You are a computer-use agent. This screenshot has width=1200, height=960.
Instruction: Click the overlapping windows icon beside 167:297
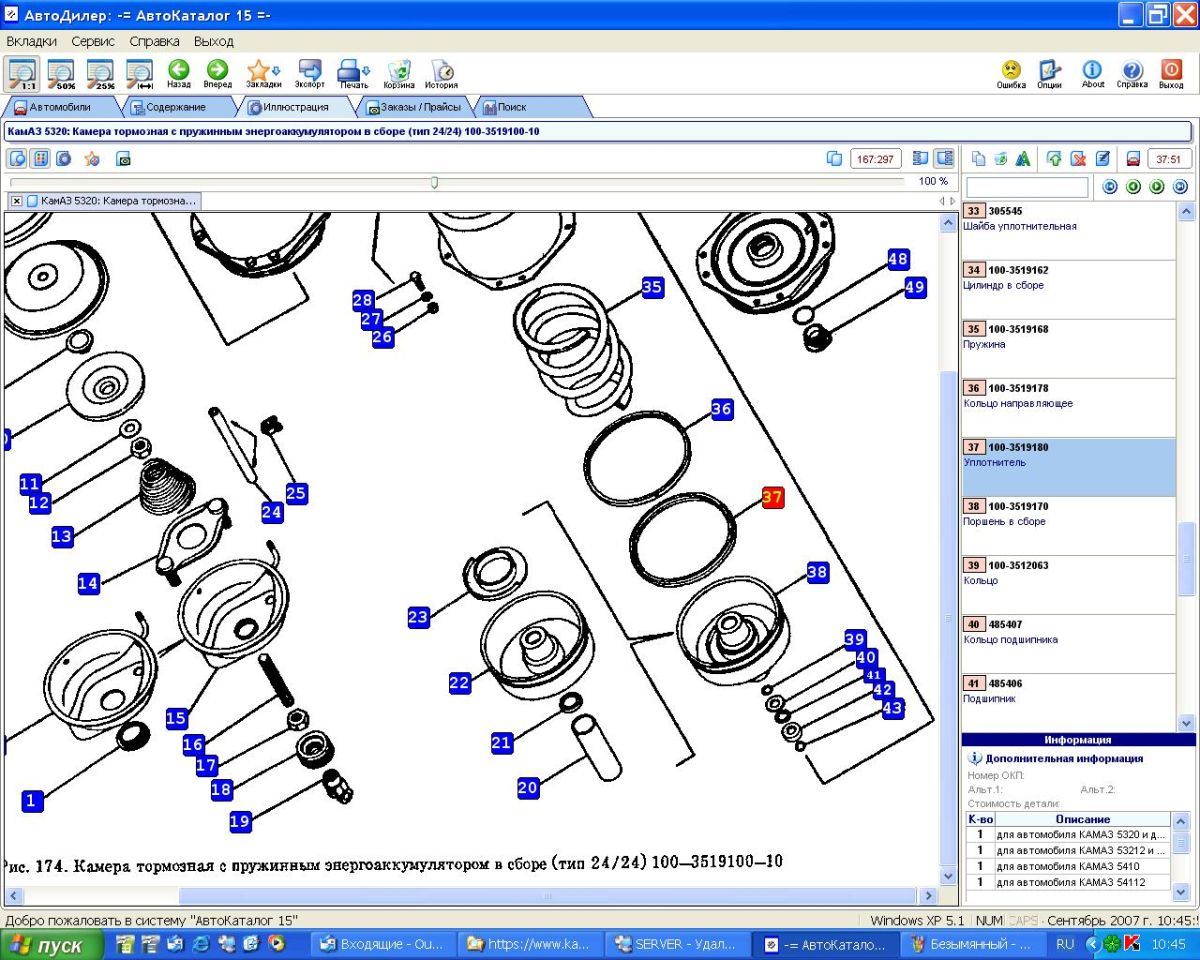pos(834,158)
